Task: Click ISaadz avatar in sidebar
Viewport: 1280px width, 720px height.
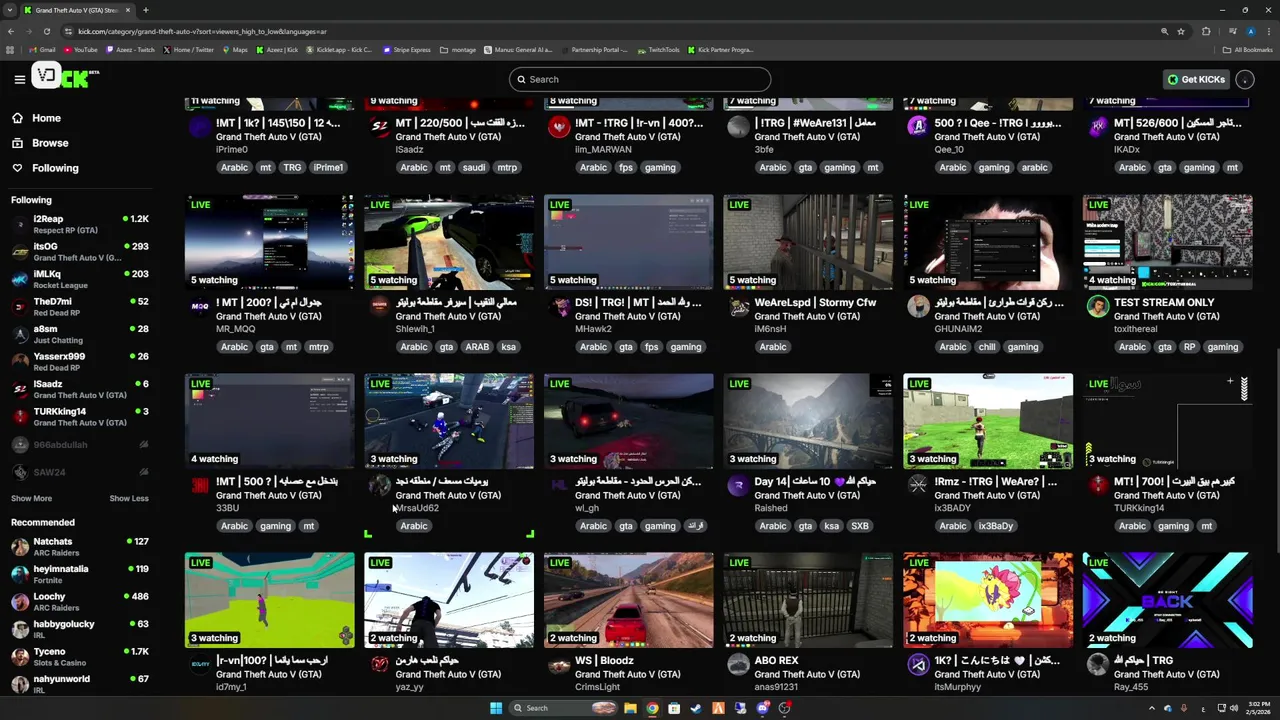Action: [20, 389]
